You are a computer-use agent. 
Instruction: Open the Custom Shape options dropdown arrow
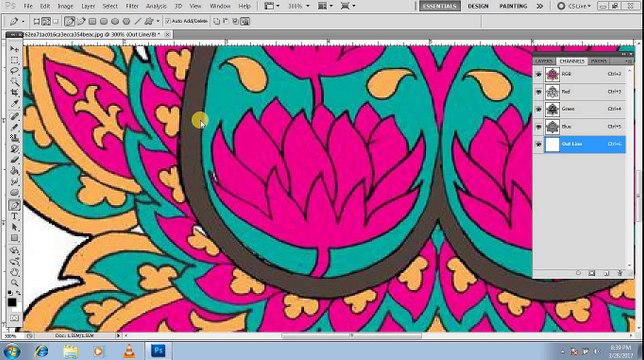coord(158,21)
